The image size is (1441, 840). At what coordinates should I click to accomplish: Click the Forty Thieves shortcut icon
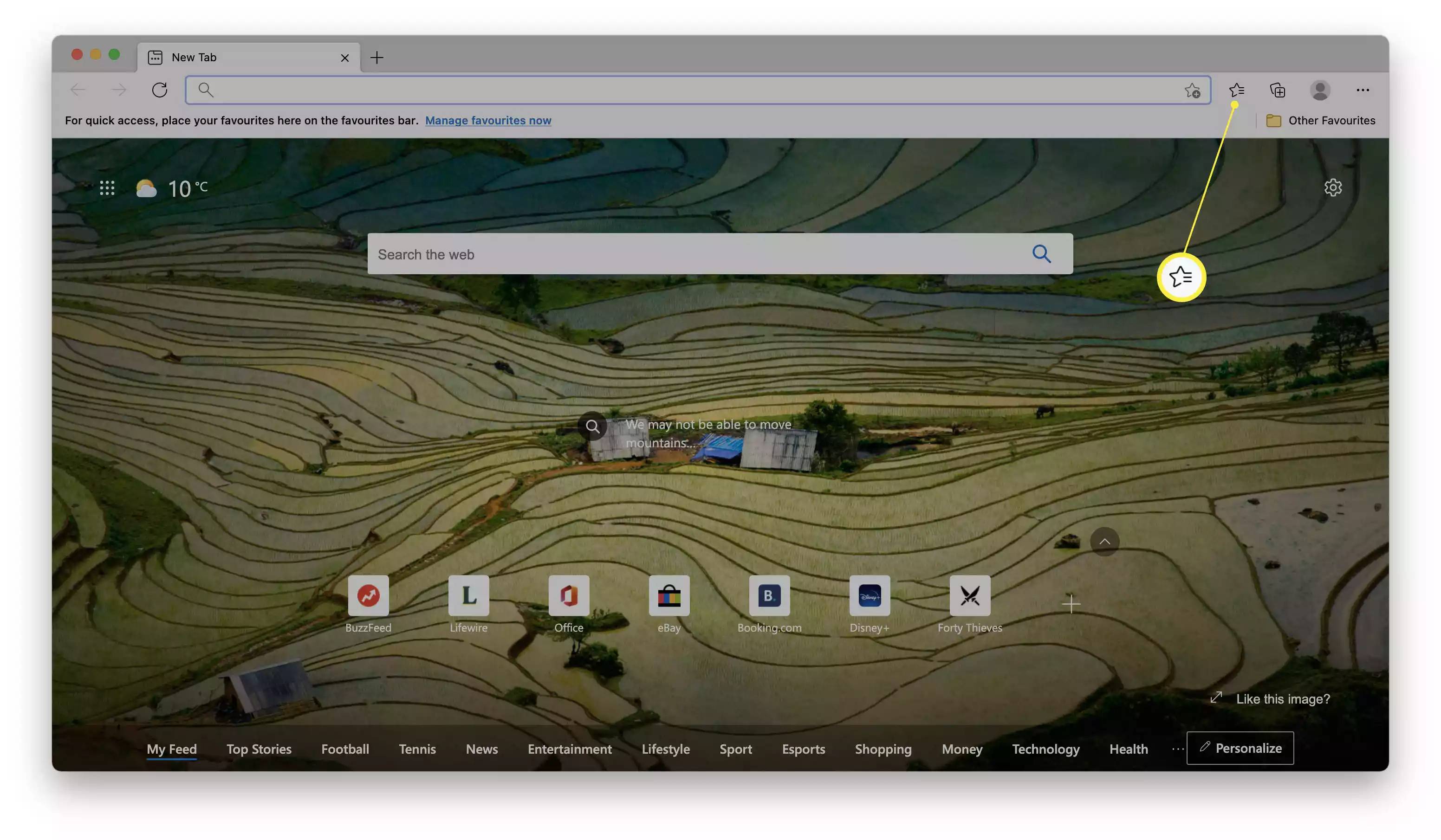click(x=970, y=595)
